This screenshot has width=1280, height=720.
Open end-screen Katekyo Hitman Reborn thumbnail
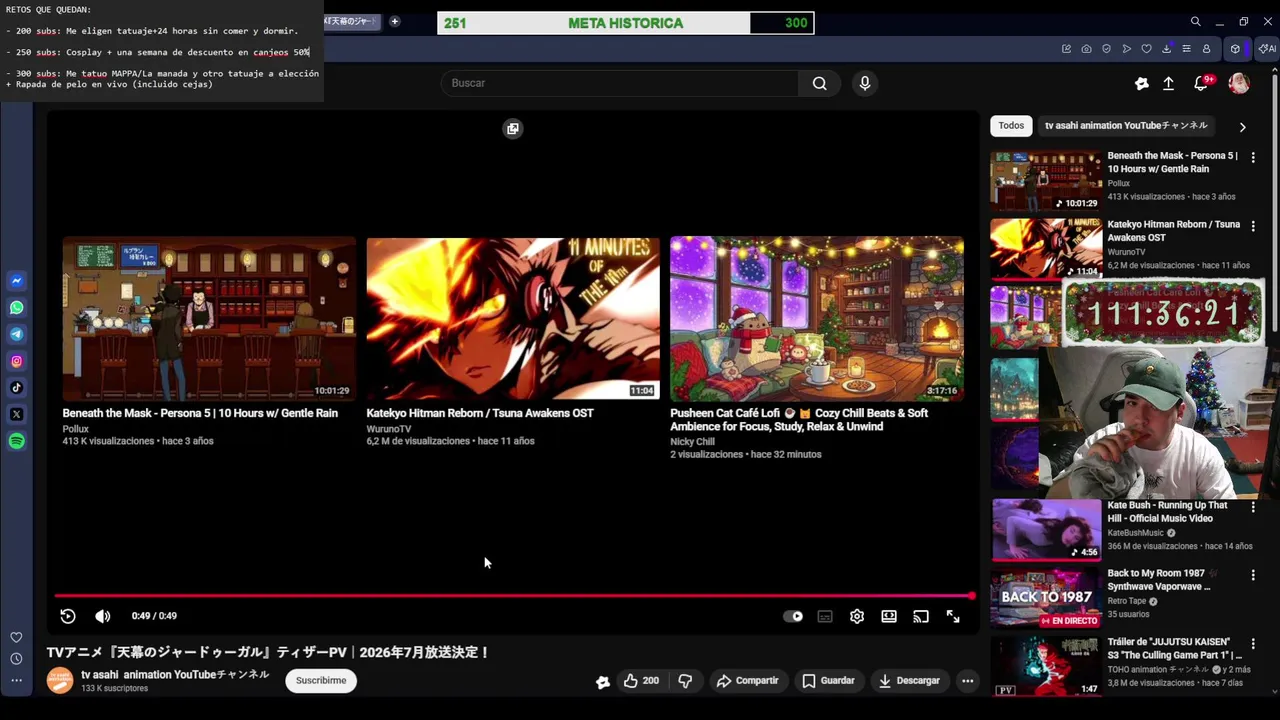[x=513, y=319]
